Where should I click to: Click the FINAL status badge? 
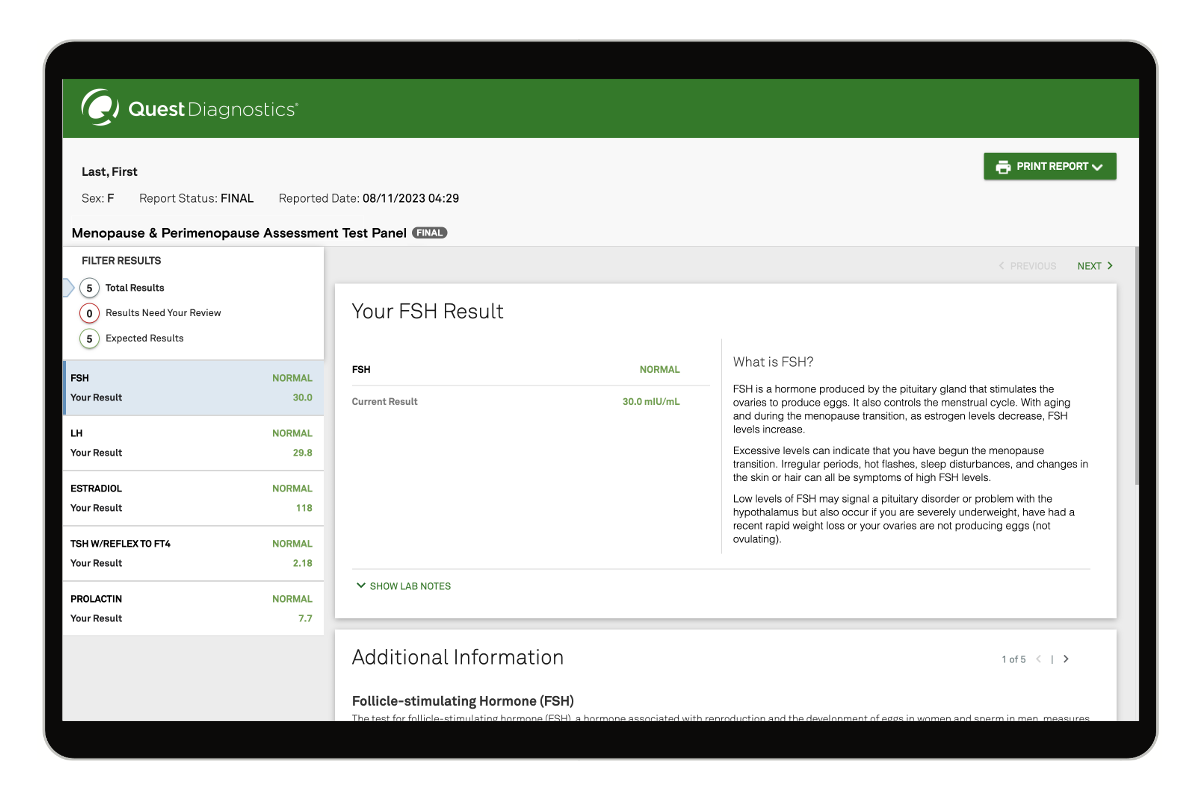tap(429, 233)
